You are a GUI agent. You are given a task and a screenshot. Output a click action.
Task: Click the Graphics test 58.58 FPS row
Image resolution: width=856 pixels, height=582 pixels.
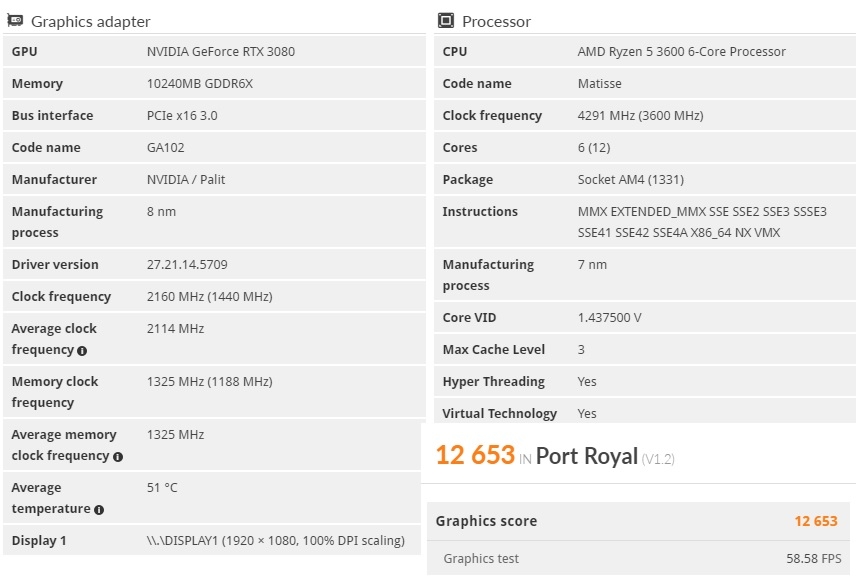tap(637, 558)
